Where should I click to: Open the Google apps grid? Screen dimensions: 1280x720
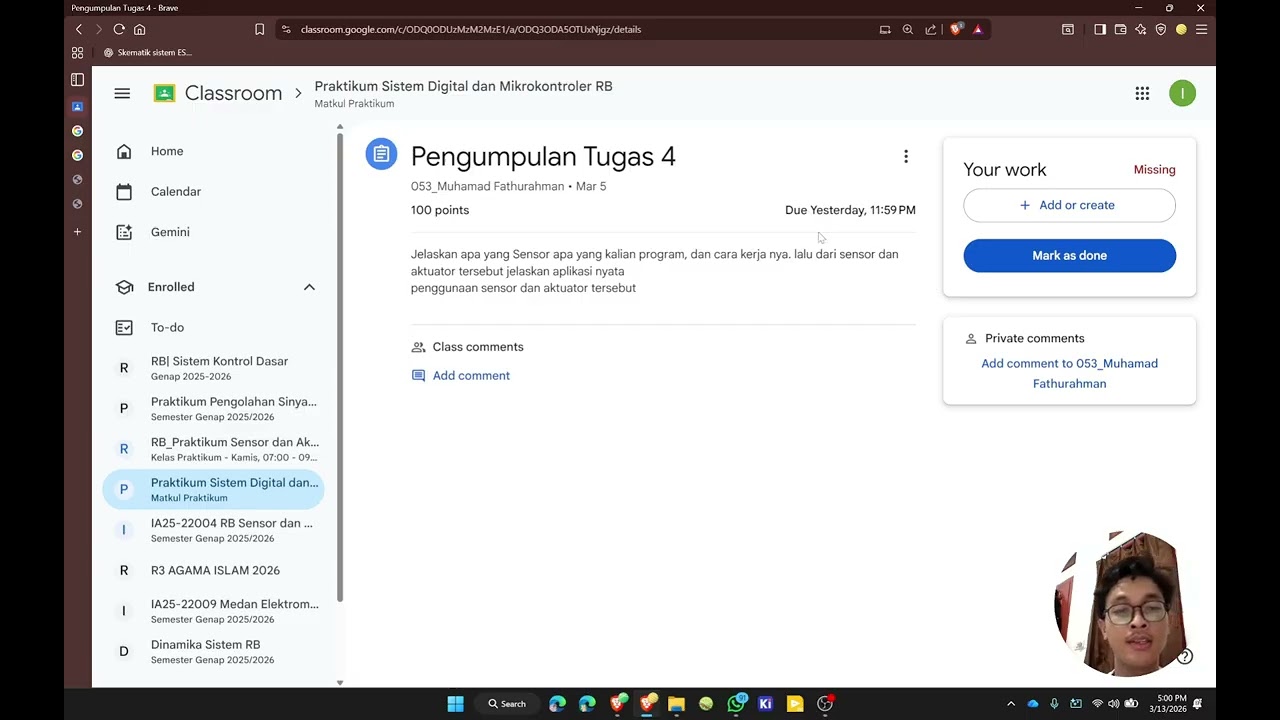tap(1142, 93)
